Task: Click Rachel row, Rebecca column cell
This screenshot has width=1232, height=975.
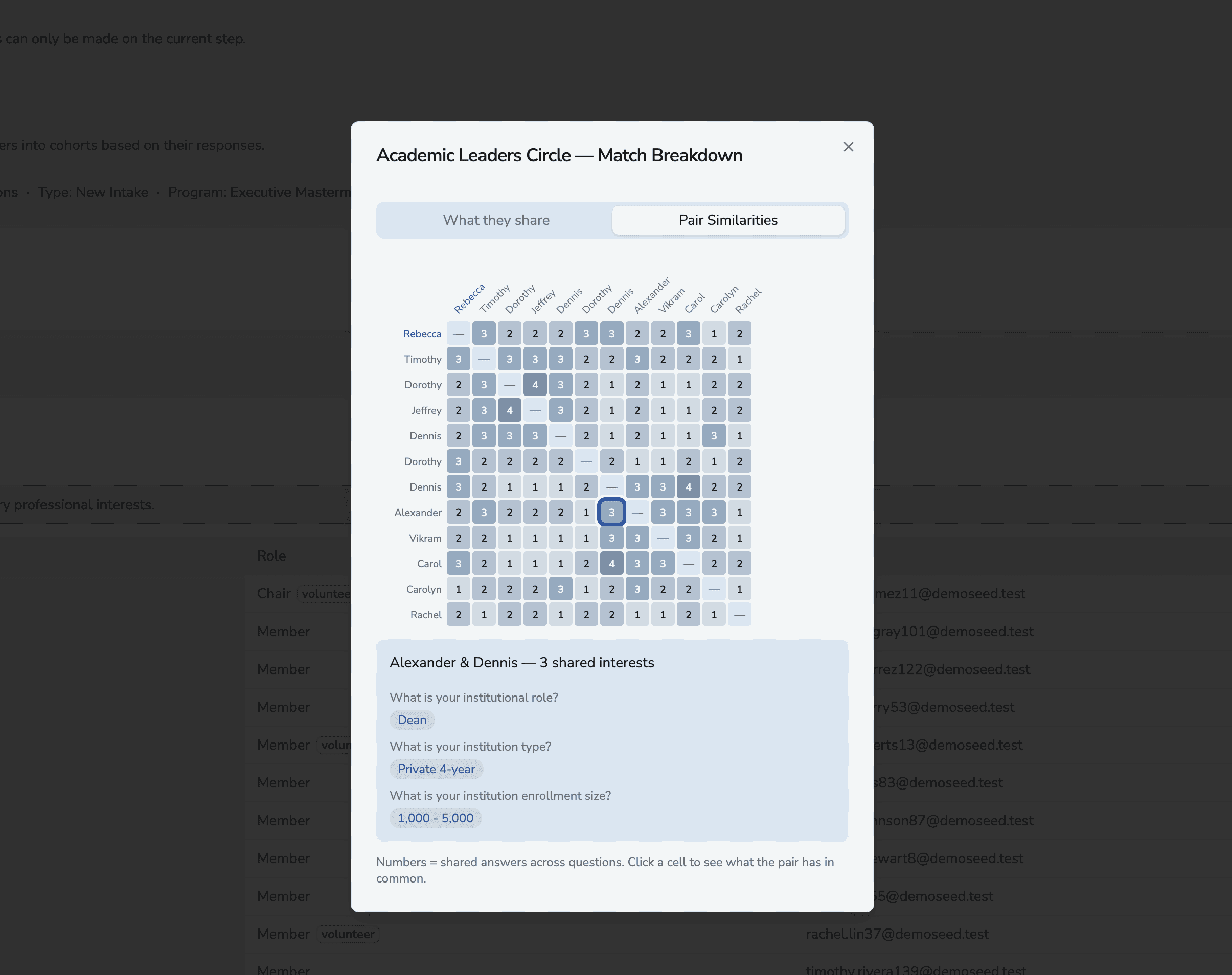Action: 459,615
